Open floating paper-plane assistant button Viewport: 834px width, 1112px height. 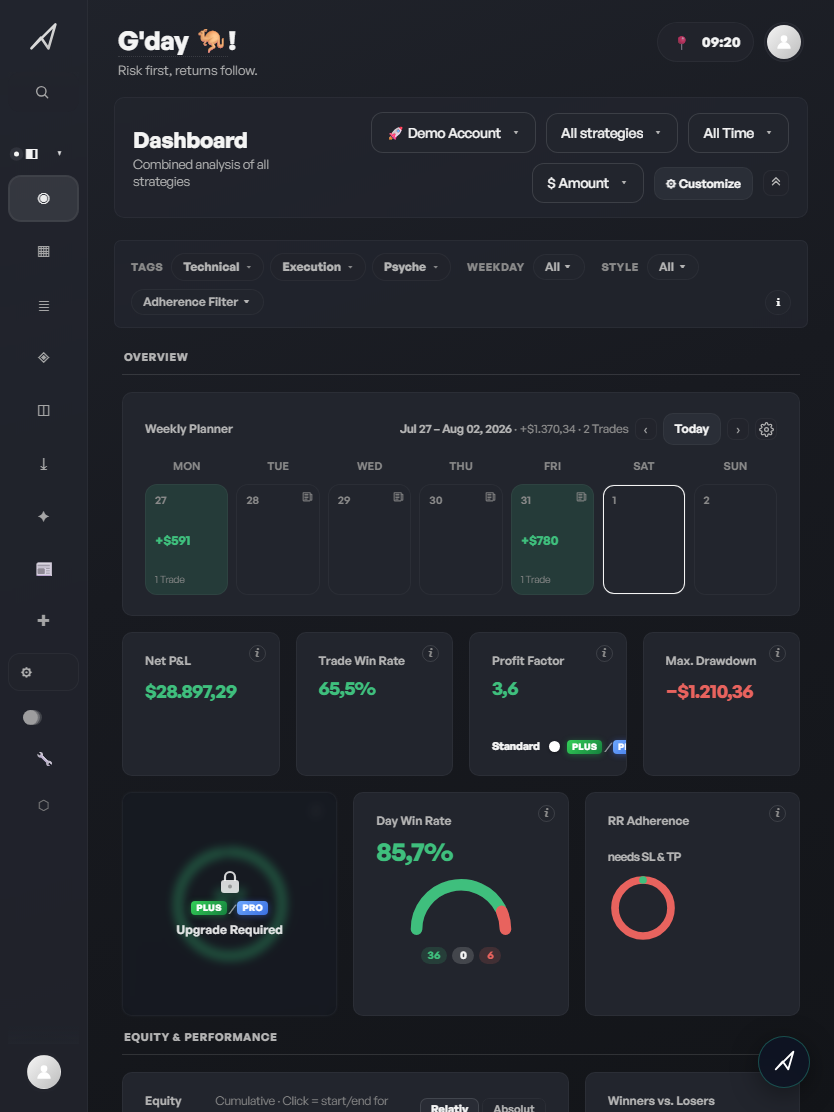[784, 1062]
